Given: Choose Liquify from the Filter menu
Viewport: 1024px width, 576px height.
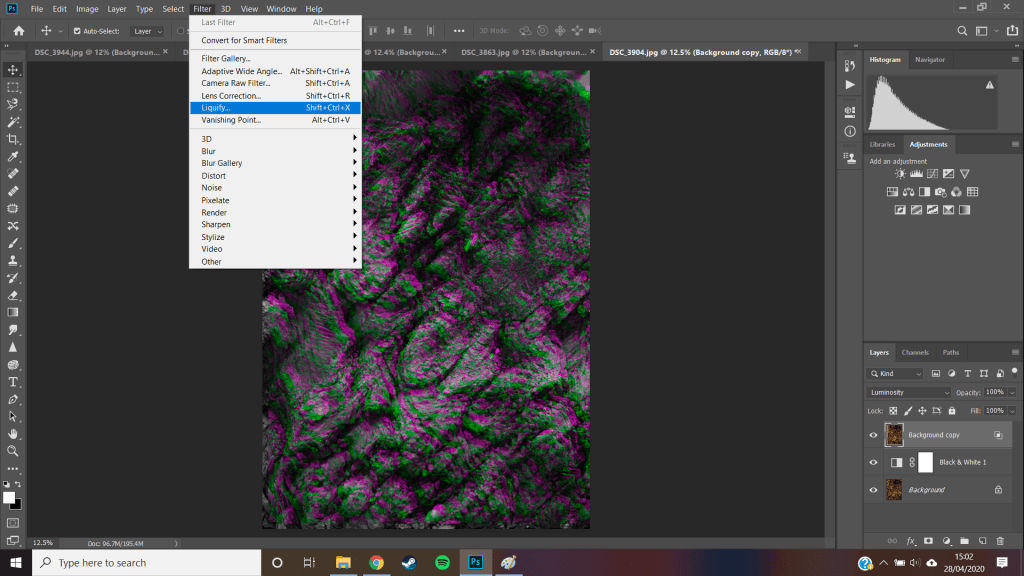Looking at the screenshot, I should coord(215,107).
